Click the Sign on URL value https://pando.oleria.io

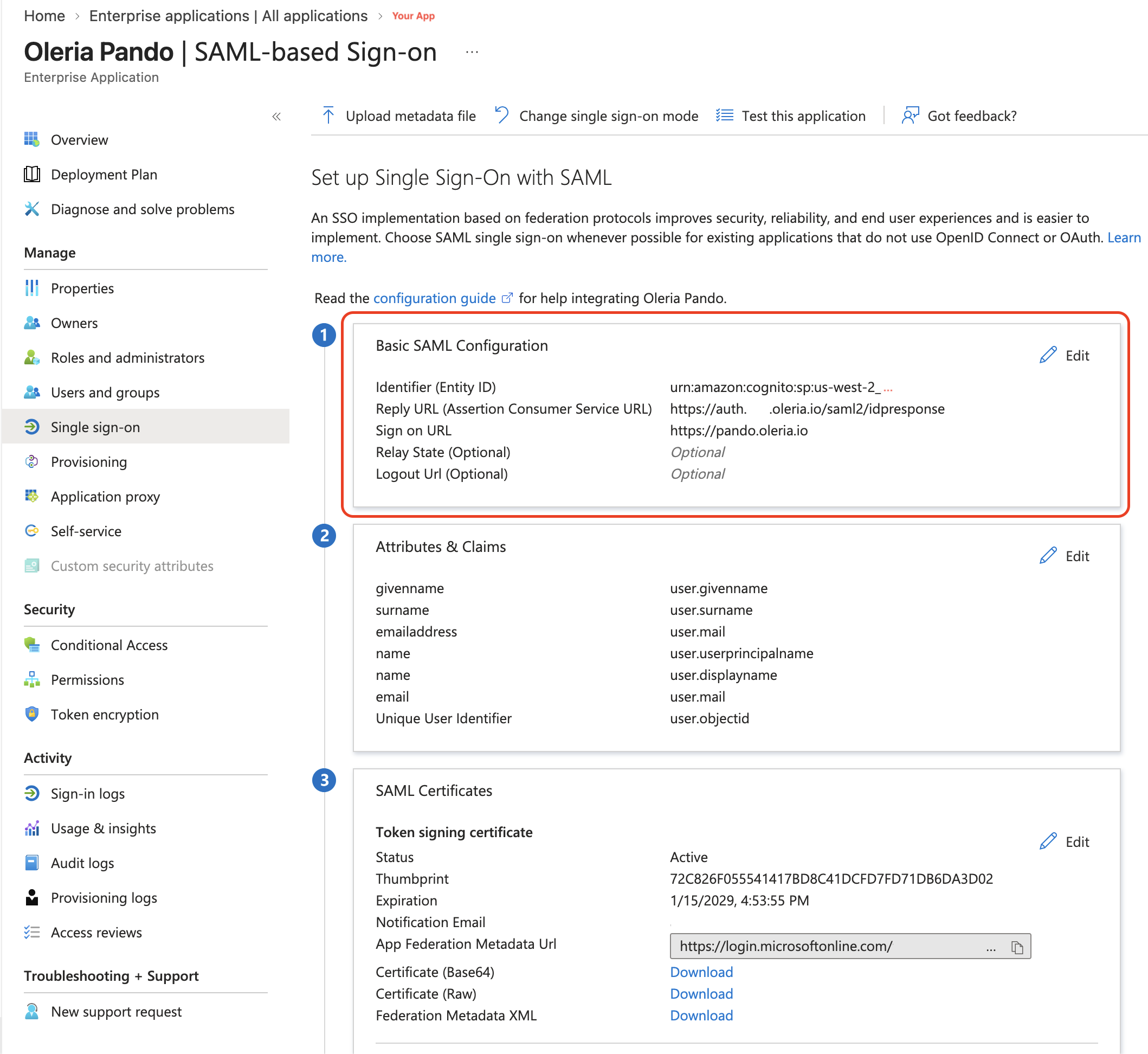739,430
